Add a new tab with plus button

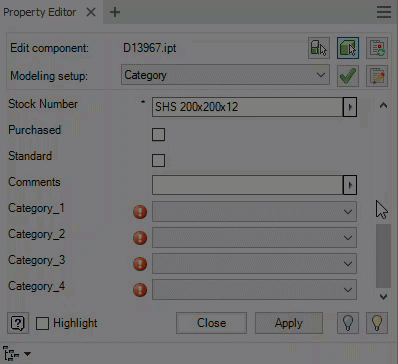(115, 12)
